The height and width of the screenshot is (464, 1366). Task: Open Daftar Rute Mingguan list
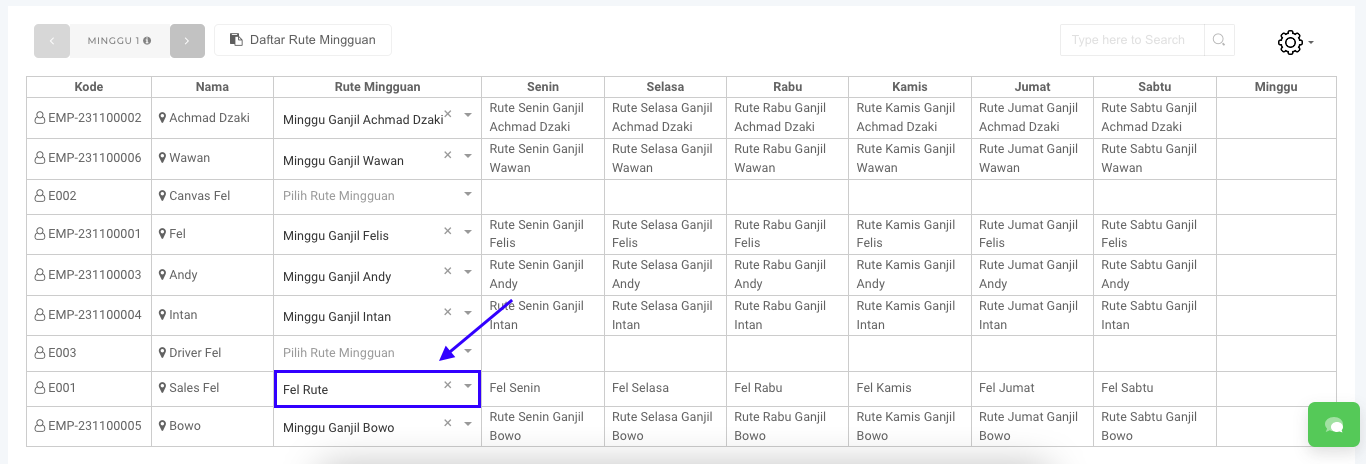click(302, 40)
